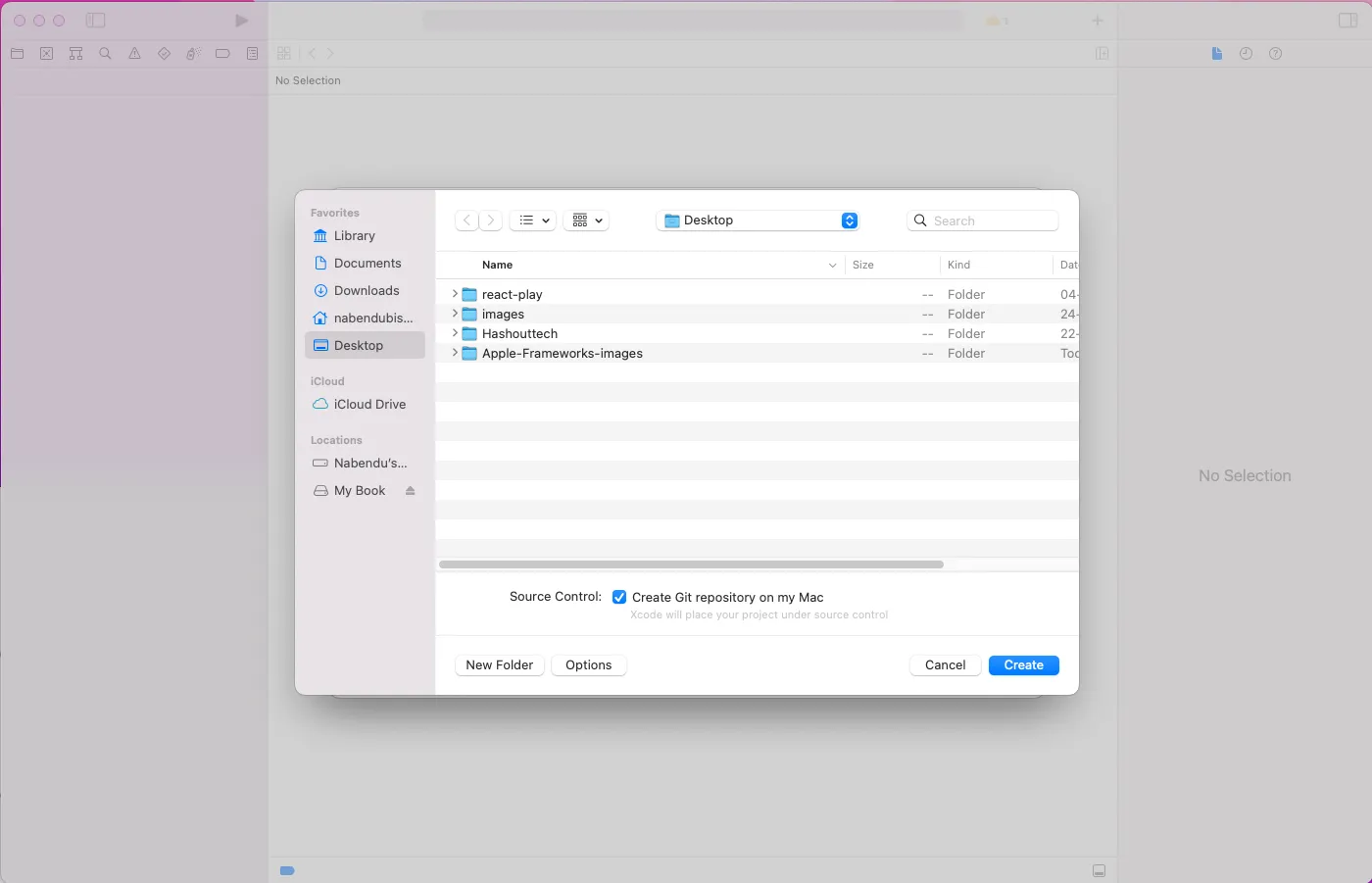Select Library in Favorites sidebar
This screenshot has width=1372, height=883.
(365, 236)
